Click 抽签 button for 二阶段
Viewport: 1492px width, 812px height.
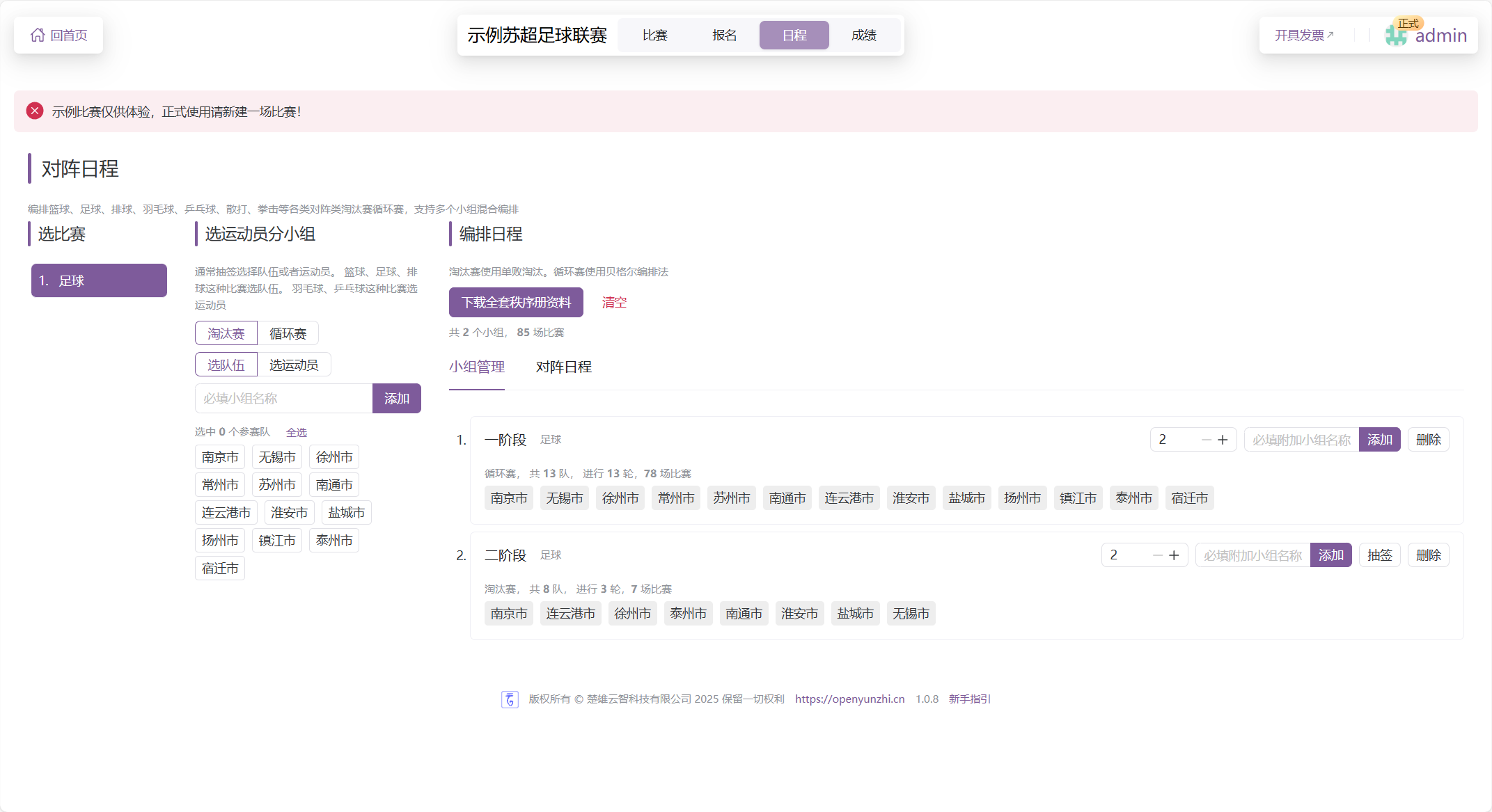[1379, 555]
